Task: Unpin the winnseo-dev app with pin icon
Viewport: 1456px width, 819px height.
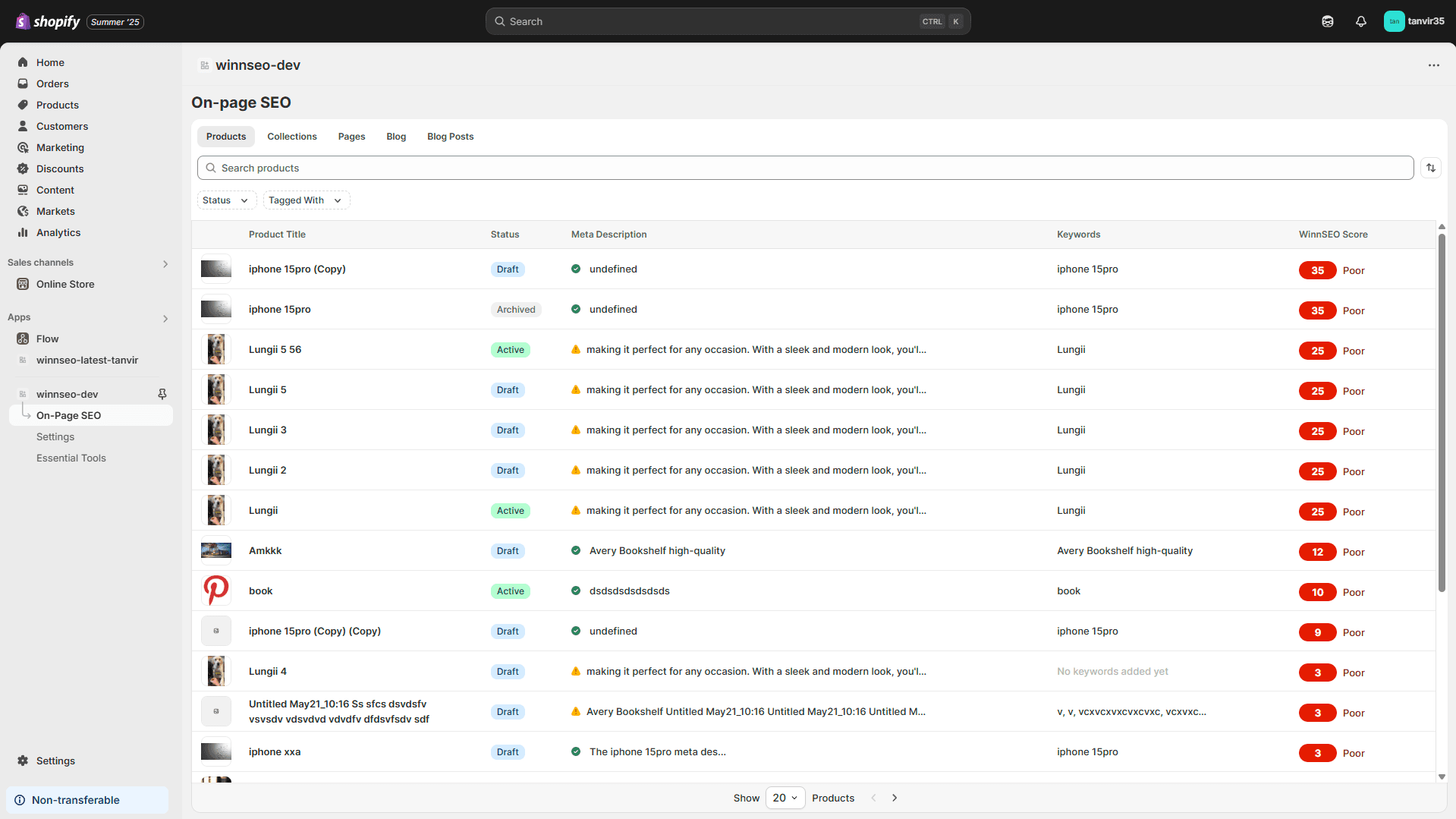Action: click(x=162, y=394)
